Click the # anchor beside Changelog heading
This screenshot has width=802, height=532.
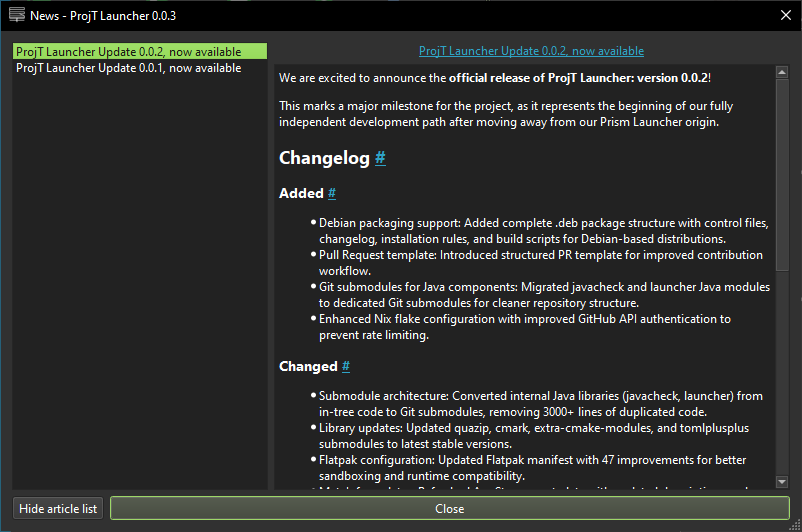coord(380,158)
